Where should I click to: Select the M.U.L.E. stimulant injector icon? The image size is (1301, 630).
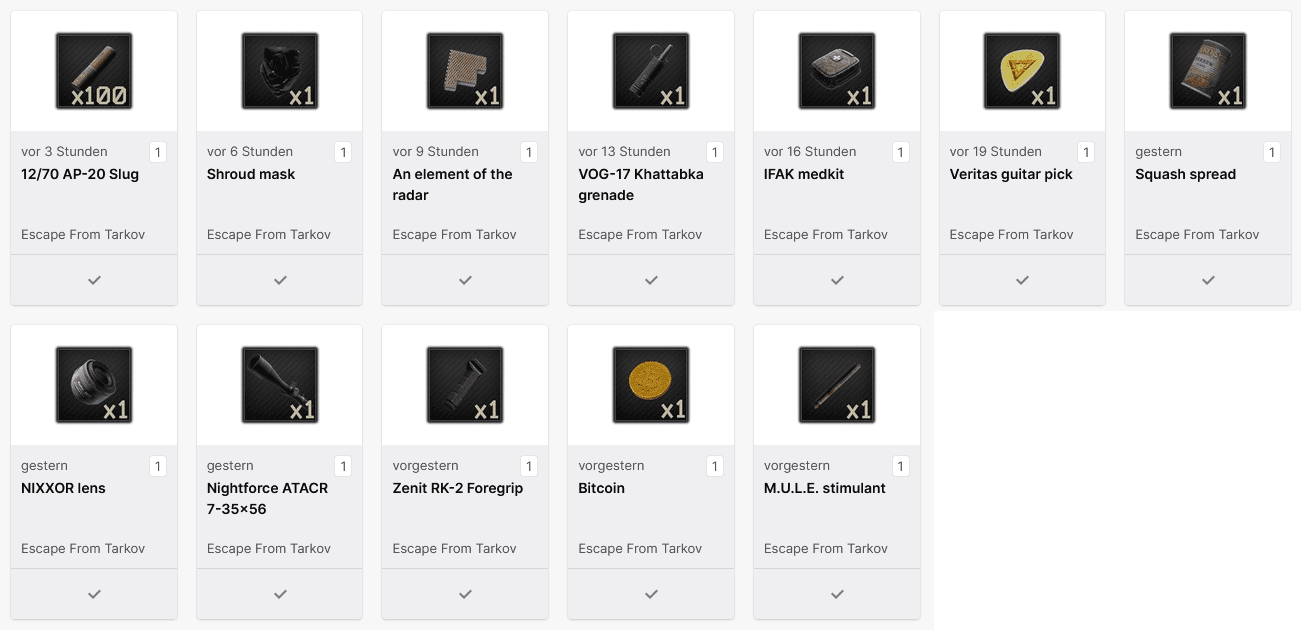[837, 385]
